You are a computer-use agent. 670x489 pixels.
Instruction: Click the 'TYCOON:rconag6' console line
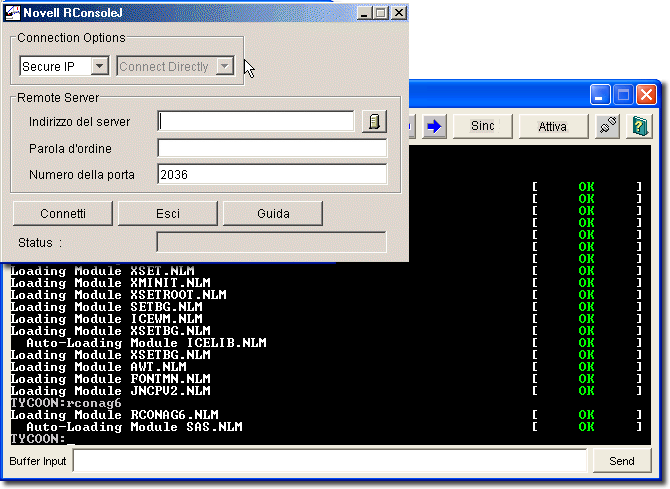point(66,403)
